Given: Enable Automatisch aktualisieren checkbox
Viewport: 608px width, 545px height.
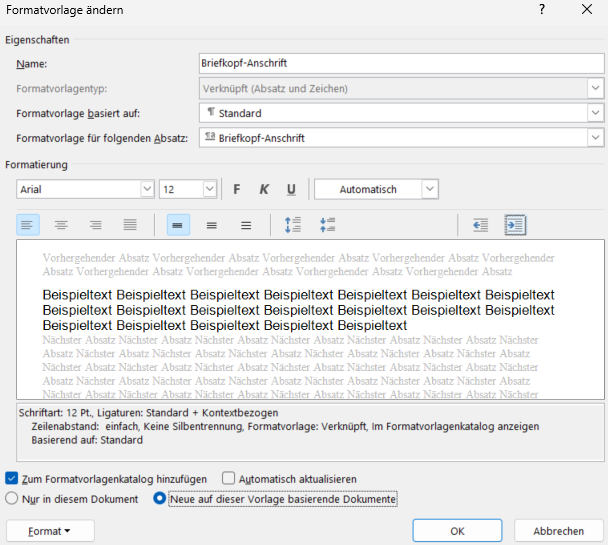Looking at the screenshot, I should coord(229,479).
